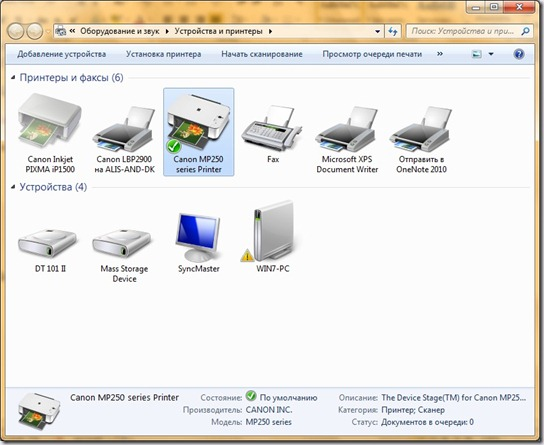Click the Оборудование и звук breadcrumb
The image size is (544, 445).
[x=120, y=31]
